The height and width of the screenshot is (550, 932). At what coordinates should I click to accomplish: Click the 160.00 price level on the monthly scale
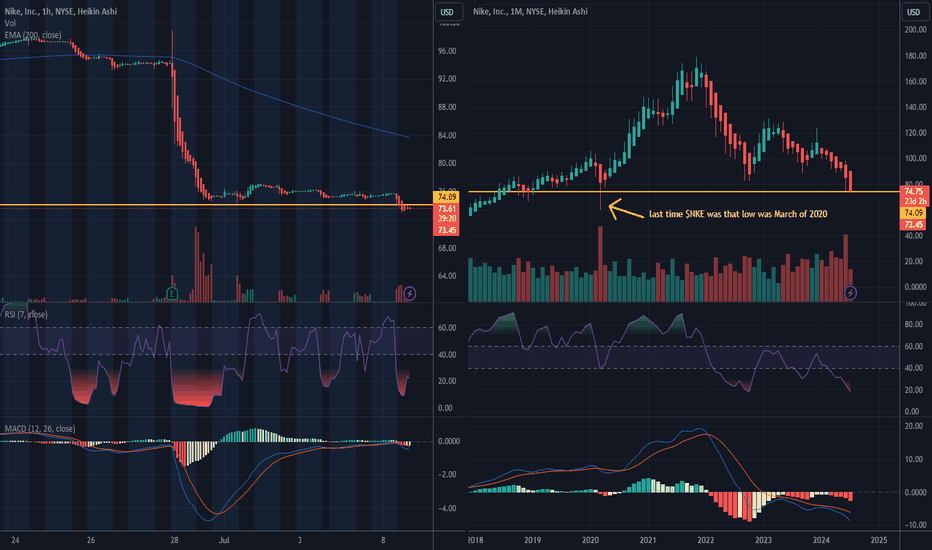pyautogui.click(x=915, y=81)
